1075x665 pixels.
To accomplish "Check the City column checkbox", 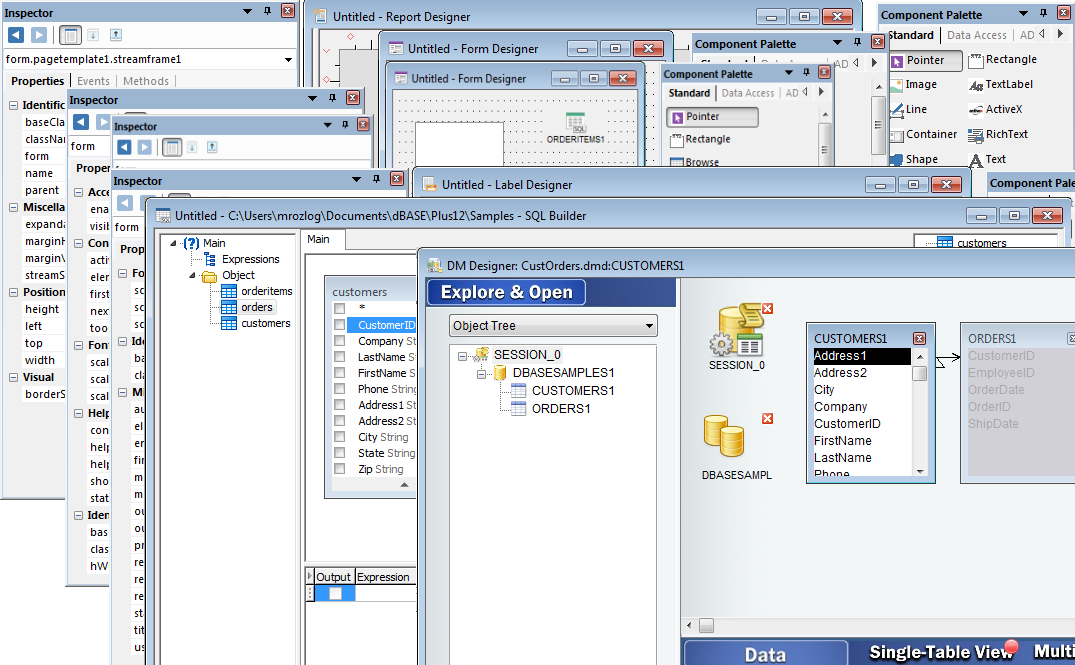I will coord(339,437).
